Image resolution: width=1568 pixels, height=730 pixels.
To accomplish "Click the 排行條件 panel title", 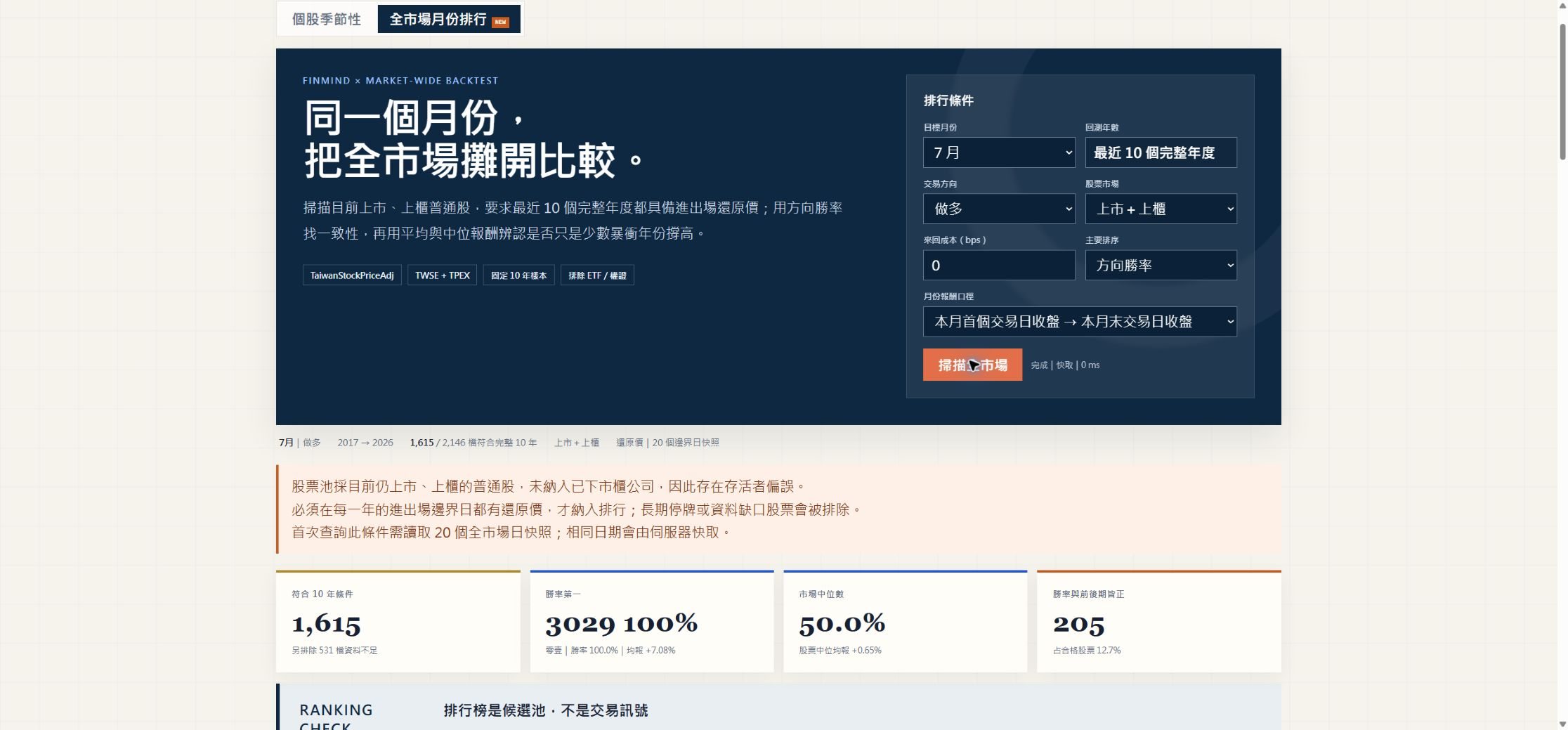I will [948, 100].
